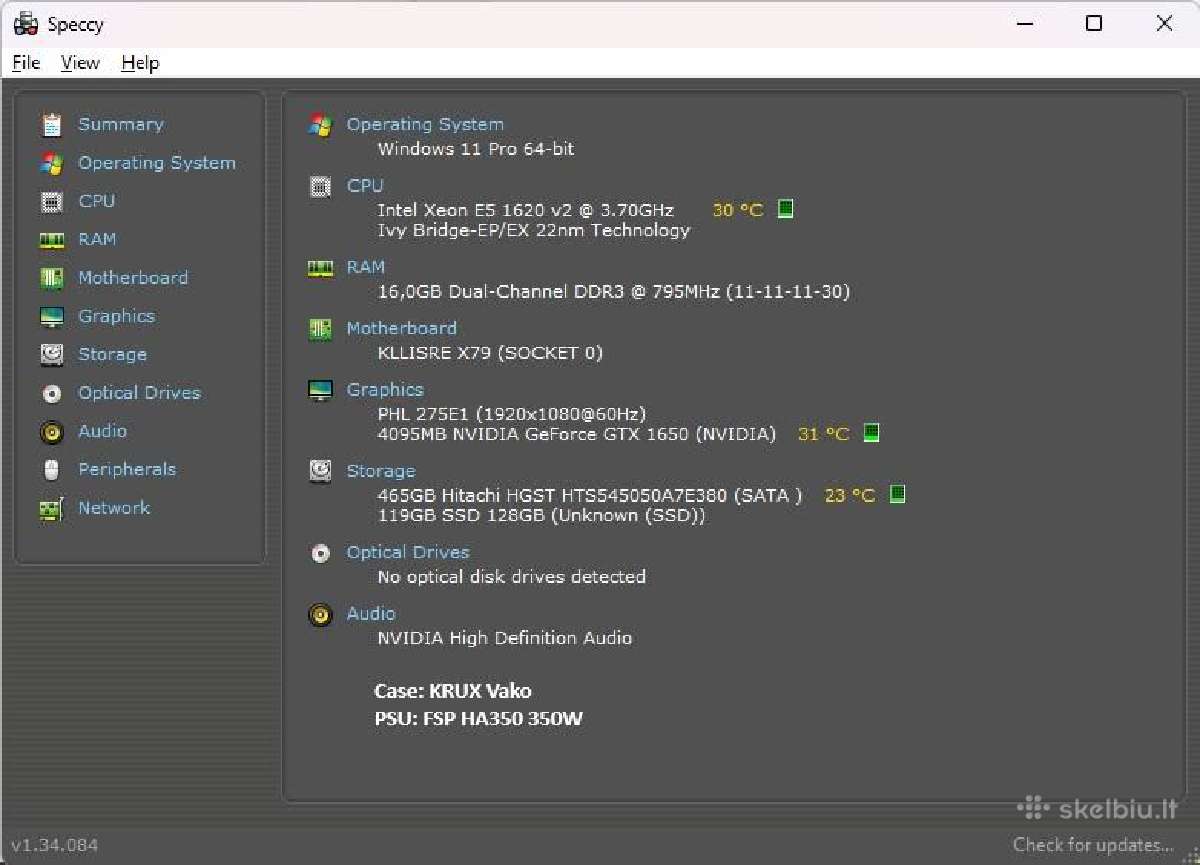Click the Storage hard drive icon in sidebar
This screenshot has height=865, width=1200.
pos(52,355)
